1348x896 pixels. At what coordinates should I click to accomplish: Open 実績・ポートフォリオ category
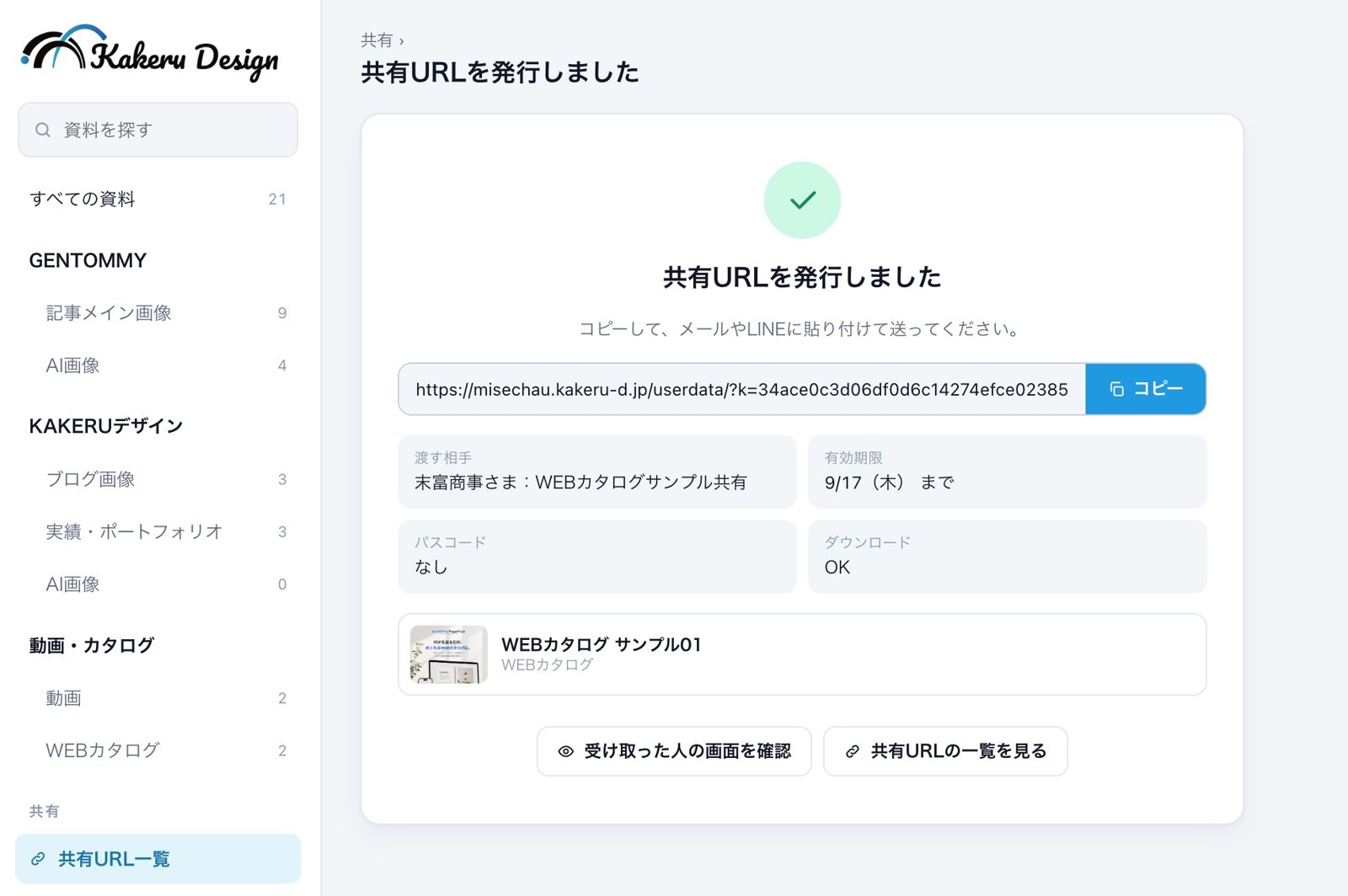point(158,531)
